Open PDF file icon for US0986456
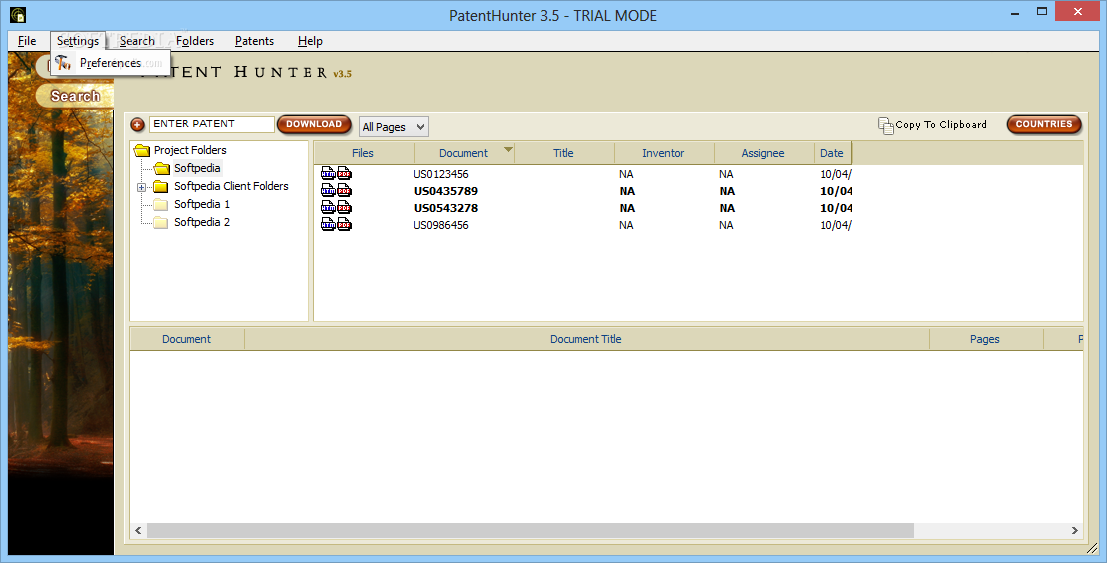 click(345, 225)
